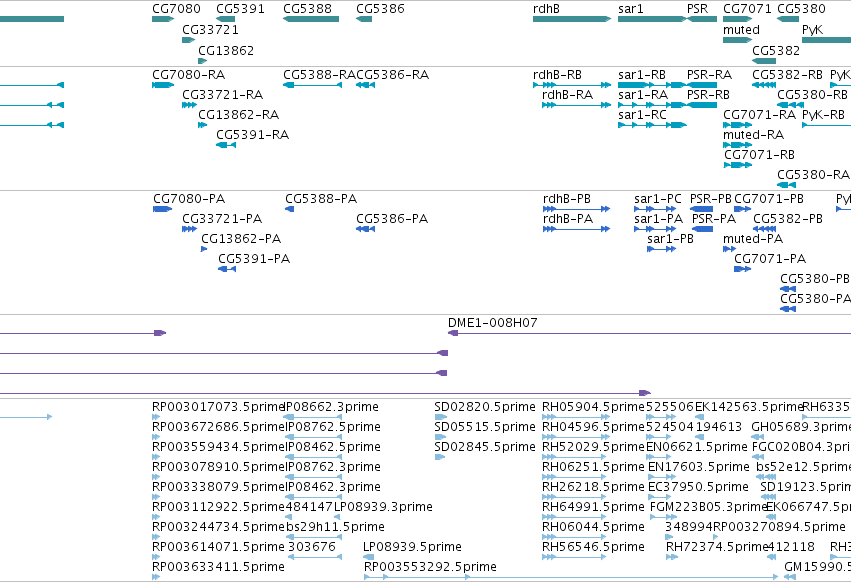Viewport: 851px width, 582px height.
Task: Select the muted-PA protein label
Action: (753, 238)
